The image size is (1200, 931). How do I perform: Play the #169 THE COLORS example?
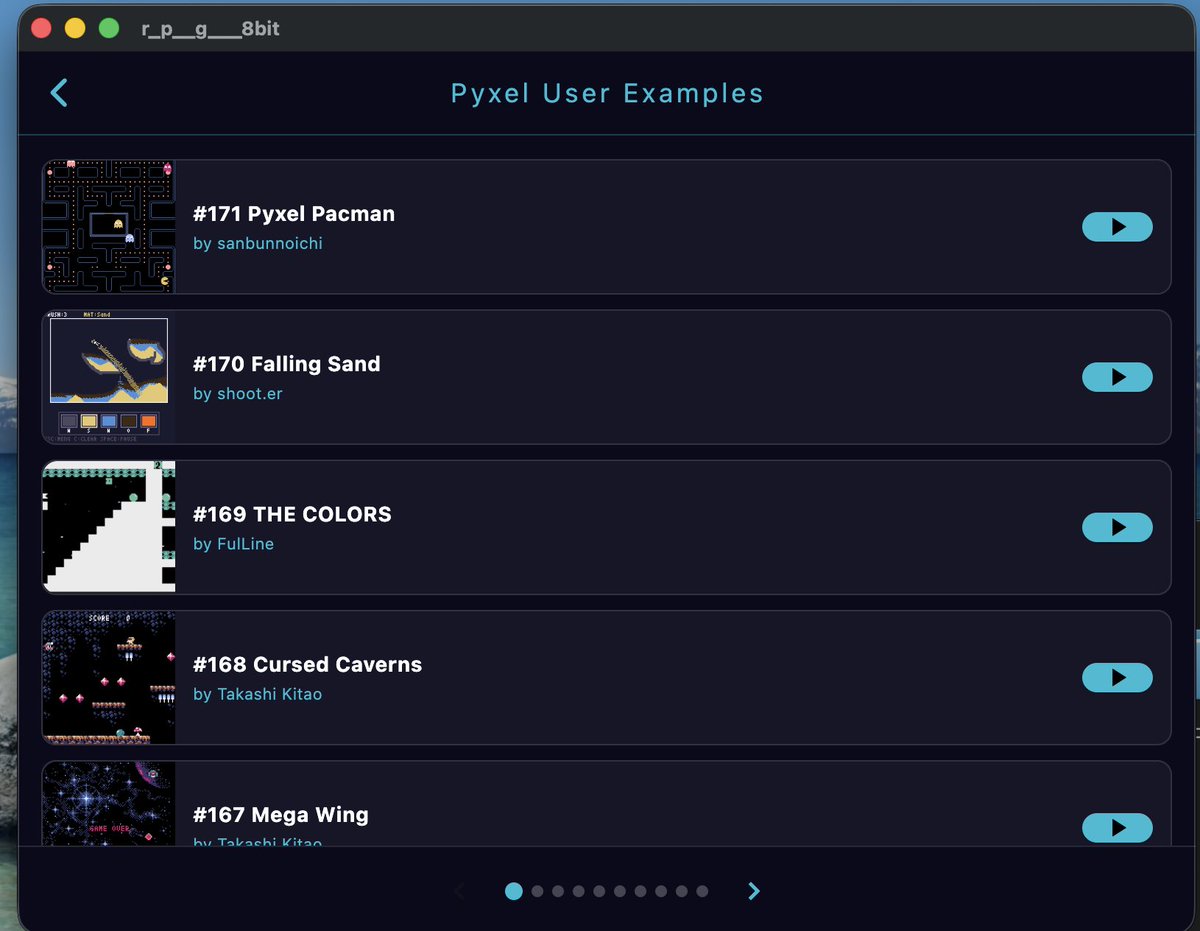pos(1117,527)
